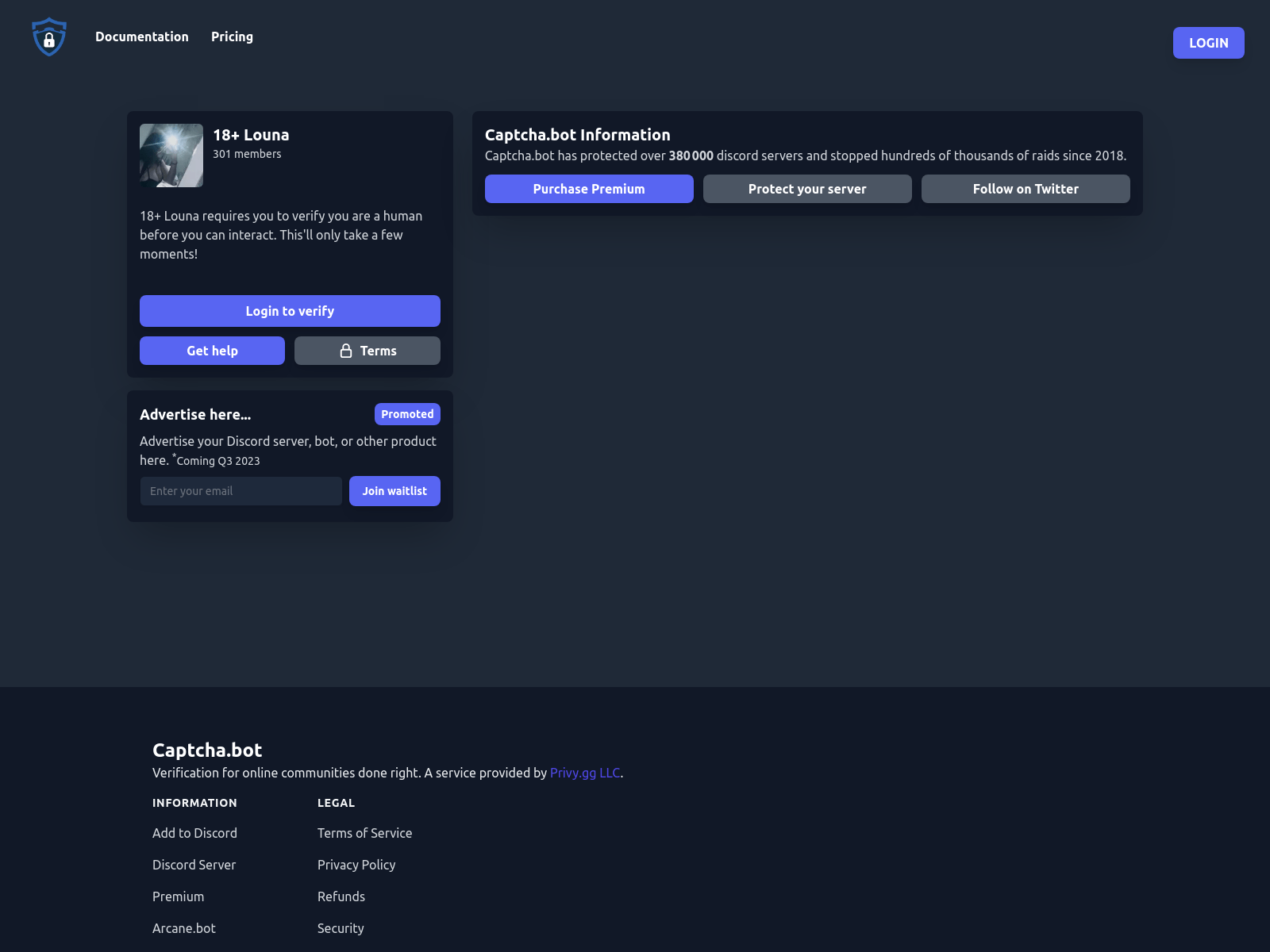Open the Privy.gg LLC link
The height and width of the screenshot is (952, 1270).
coord(585,773)
